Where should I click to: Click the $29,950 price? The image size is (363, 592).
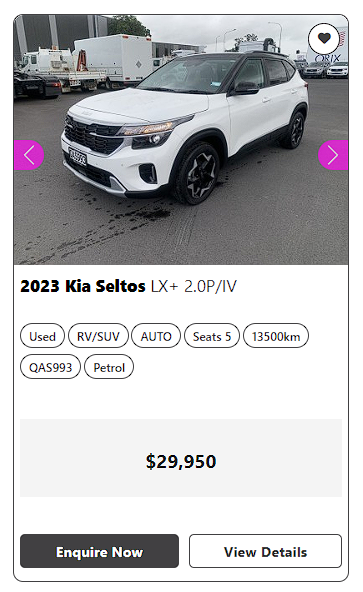pyautogui.click(x=181, y=461)
